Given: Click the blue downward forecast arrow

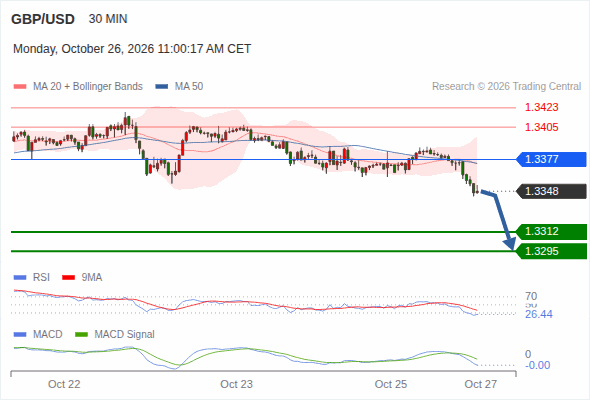Looking at the screenshot, I should click(499, 220).
